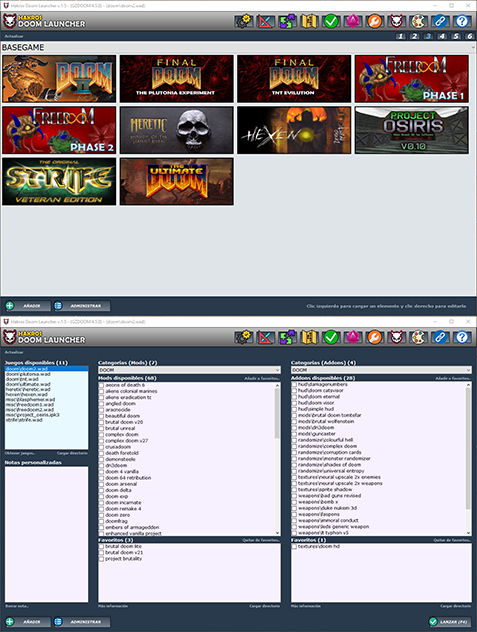Image resolution: width=477 pixels, height=632 pixels.
Task: Click Borrar nota link below notes box
Action: point(17,606)
